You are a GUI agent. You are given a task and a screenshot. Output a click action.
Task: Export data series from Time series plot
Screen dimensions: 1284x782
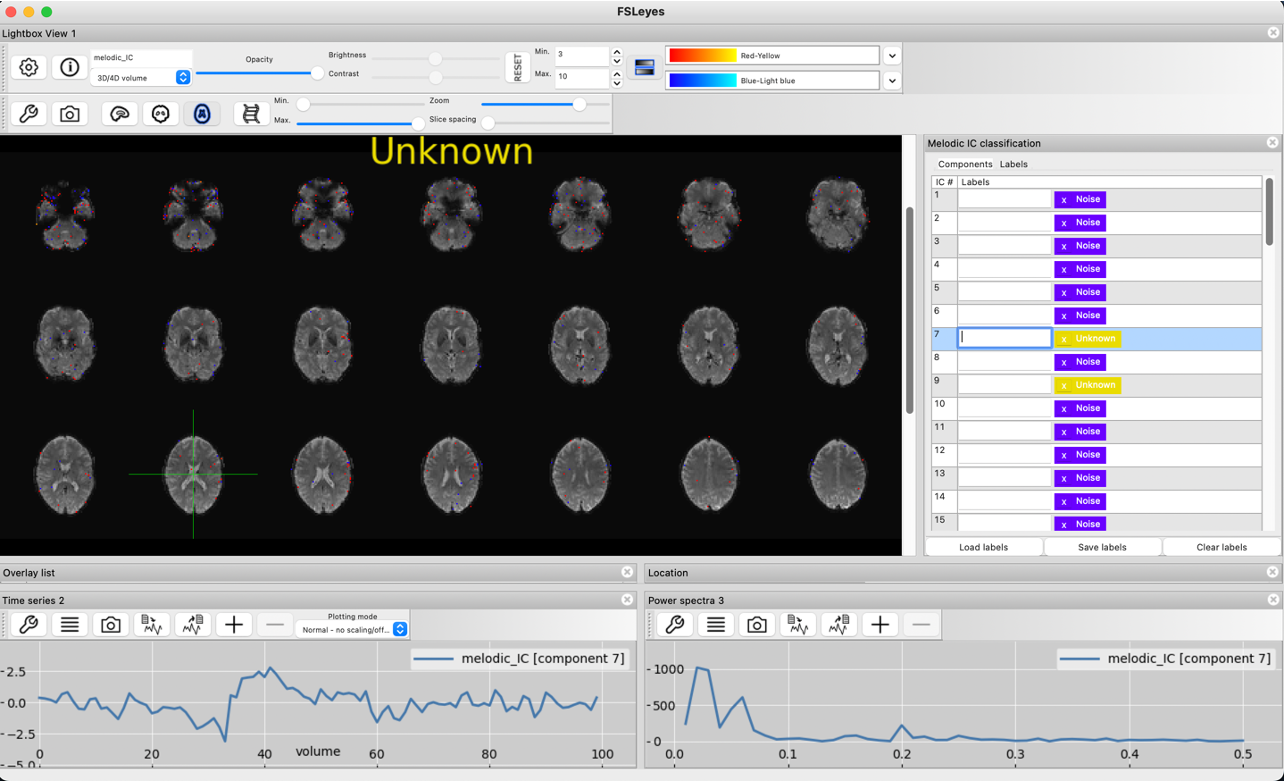193,625
